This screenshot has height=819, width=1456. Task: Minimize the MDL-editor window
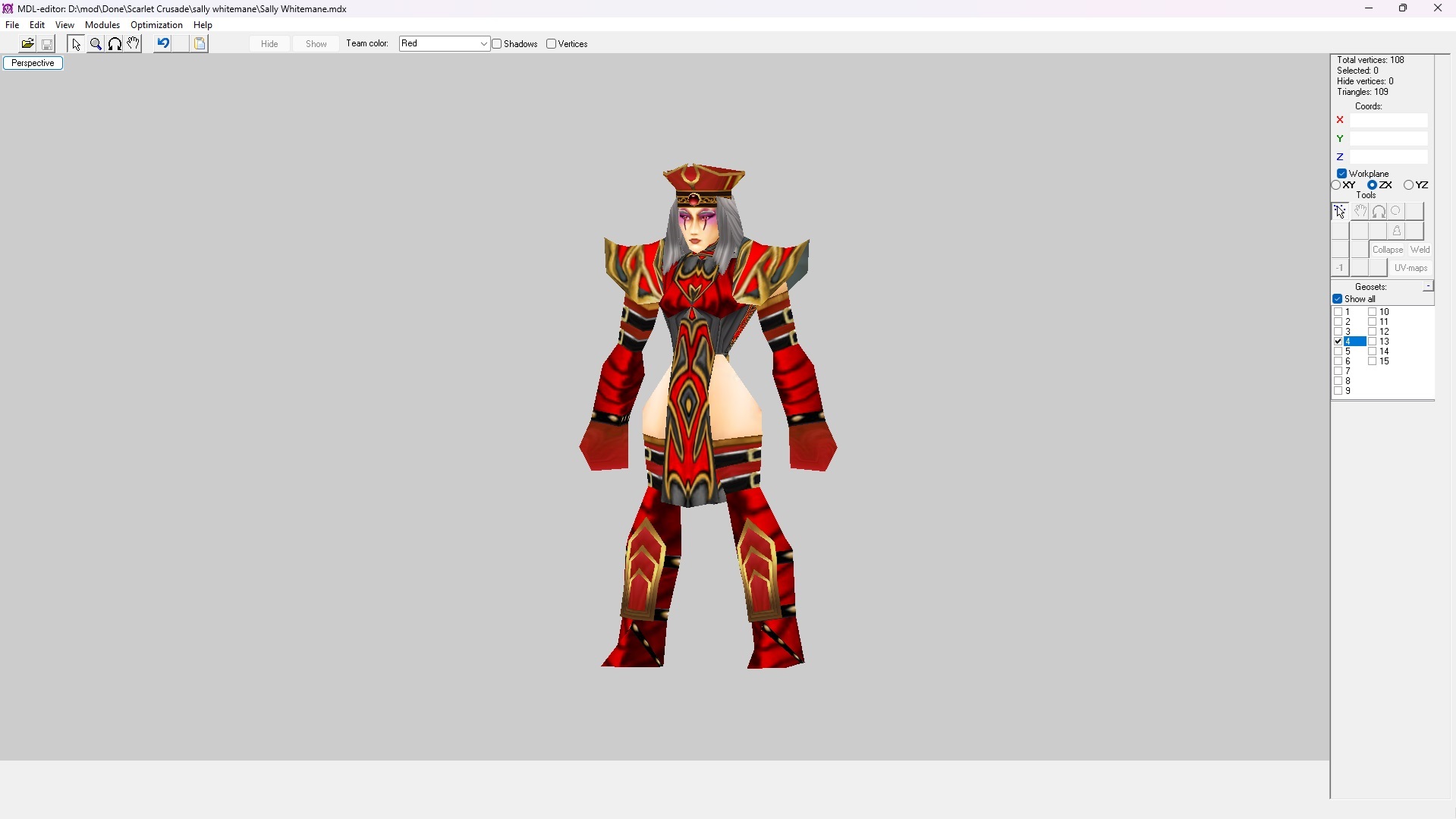click(x=1370, y=8)
